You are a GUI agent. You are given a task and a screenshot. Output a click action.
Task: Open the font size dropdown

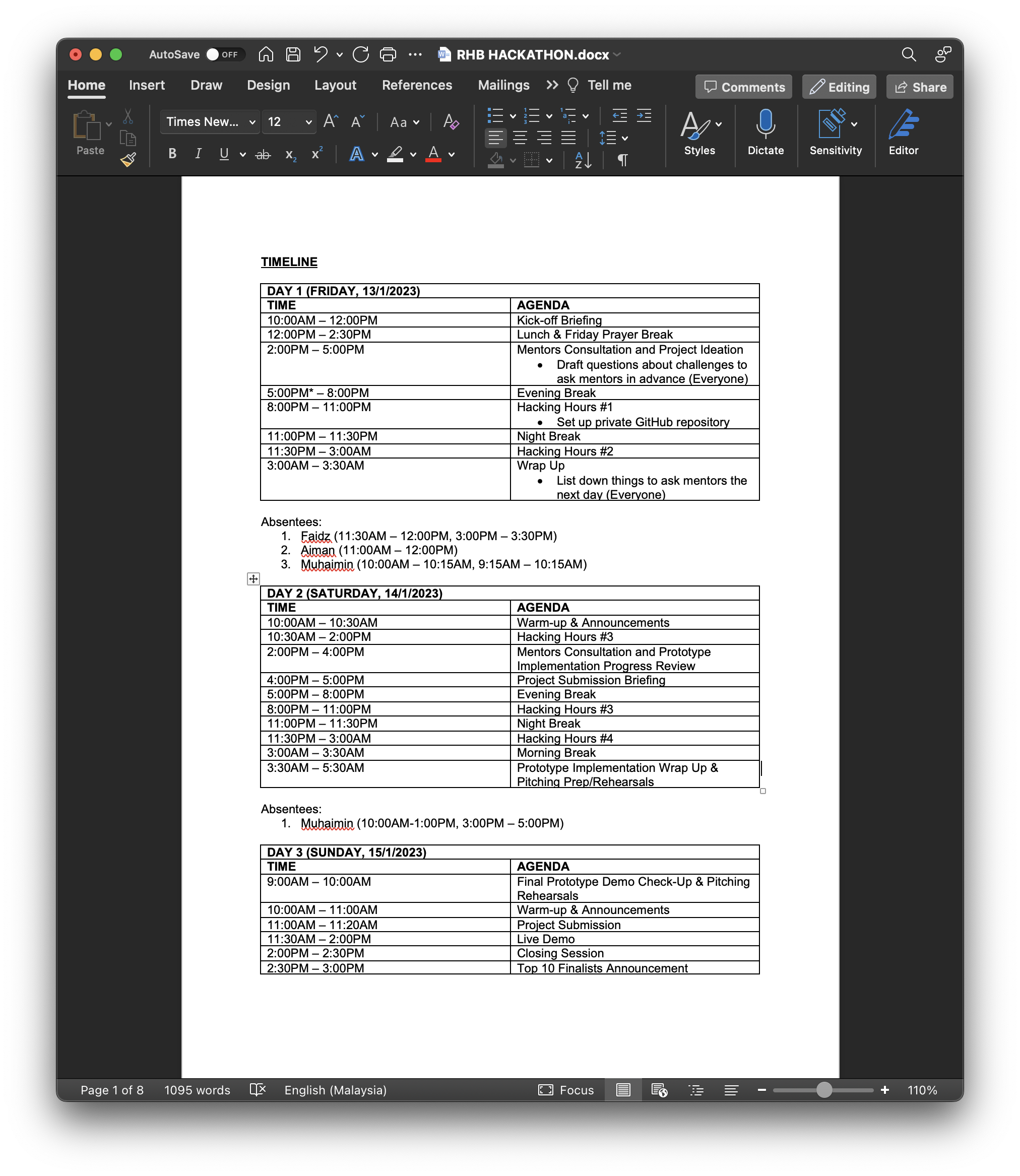[308, 122]
